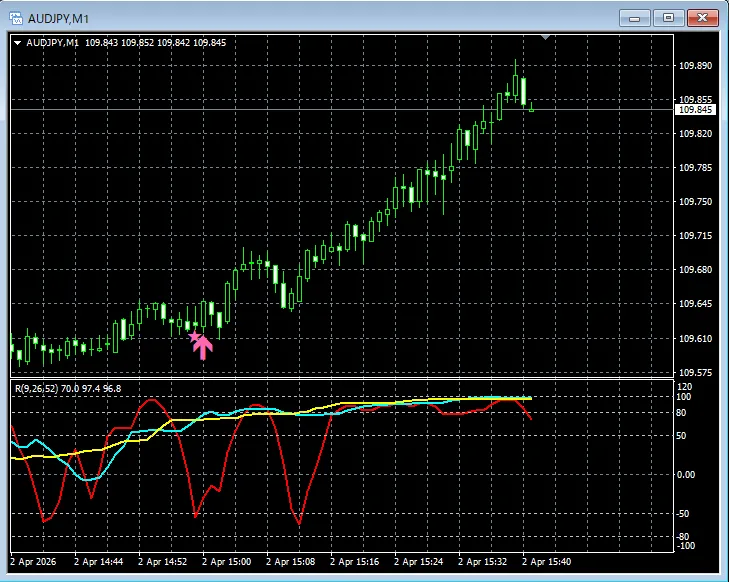Click the 109.610 price scale label
The image size is (729, 582).
[x=696, y=339]
